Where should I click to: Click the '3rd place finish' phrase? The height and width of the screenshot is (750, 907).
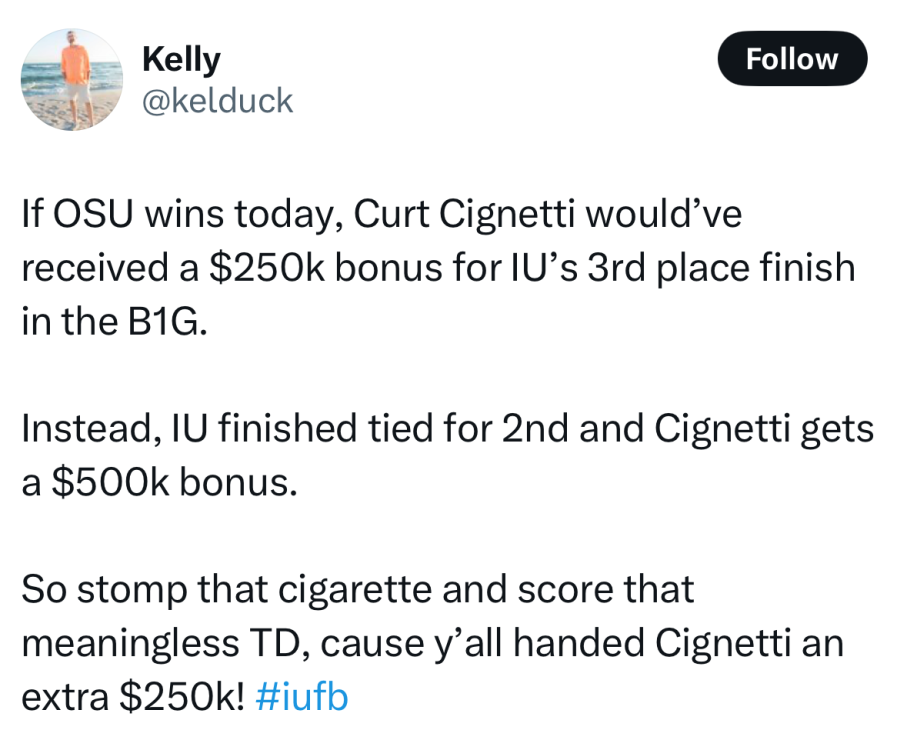[721, 268]
